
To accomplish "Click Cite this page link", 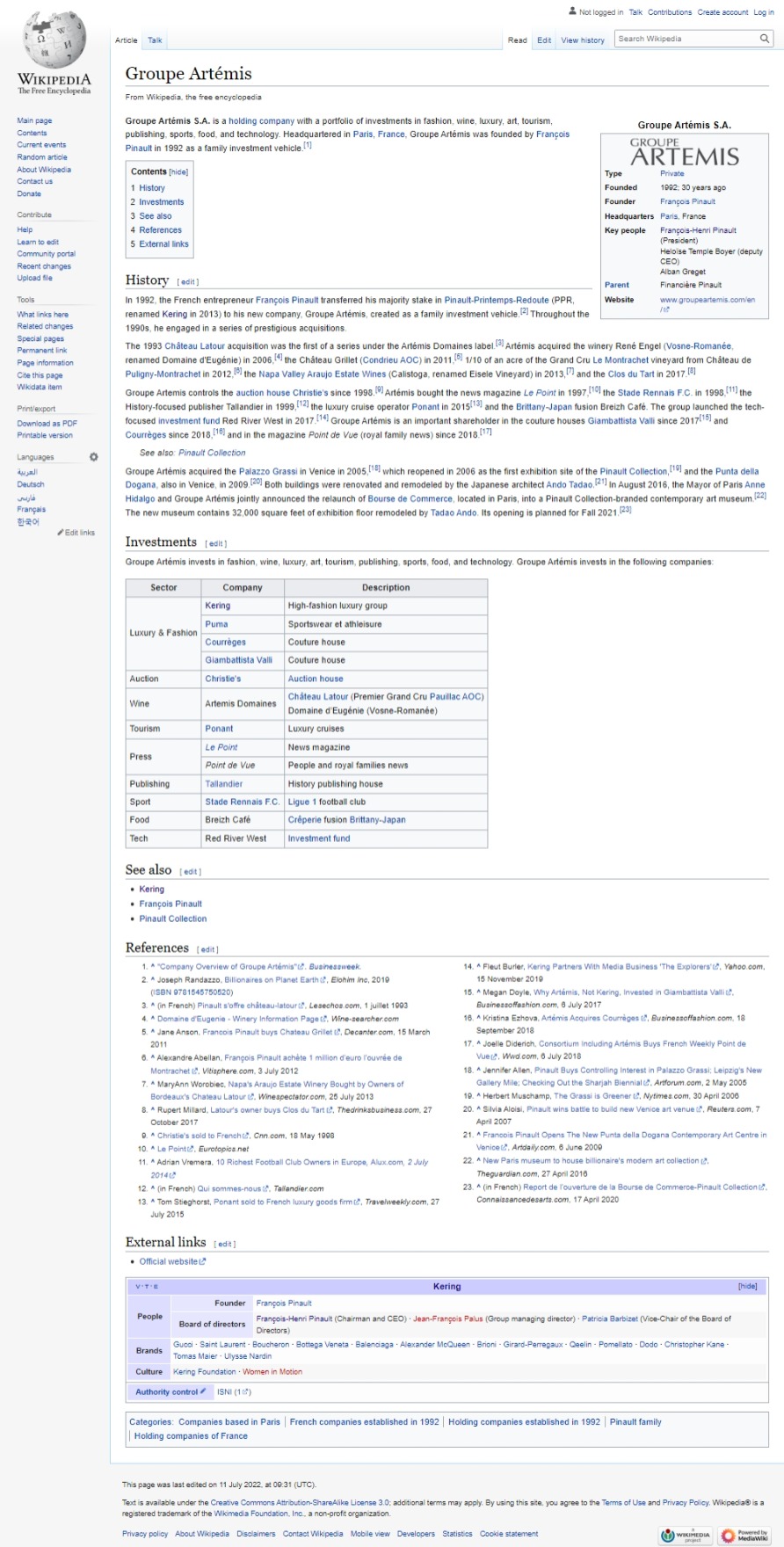I will pos(40,375).
